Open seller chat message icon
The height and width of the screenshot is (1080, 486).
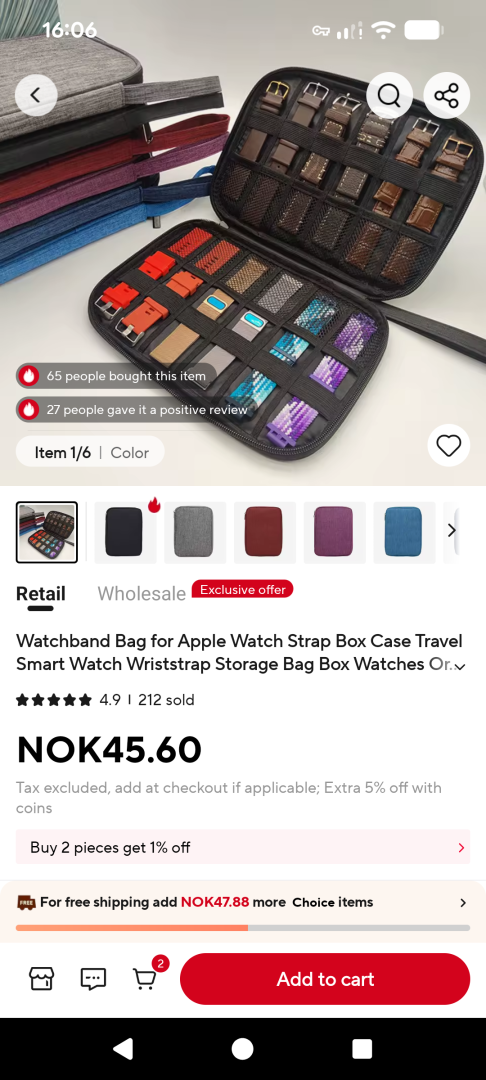(93, 978)
